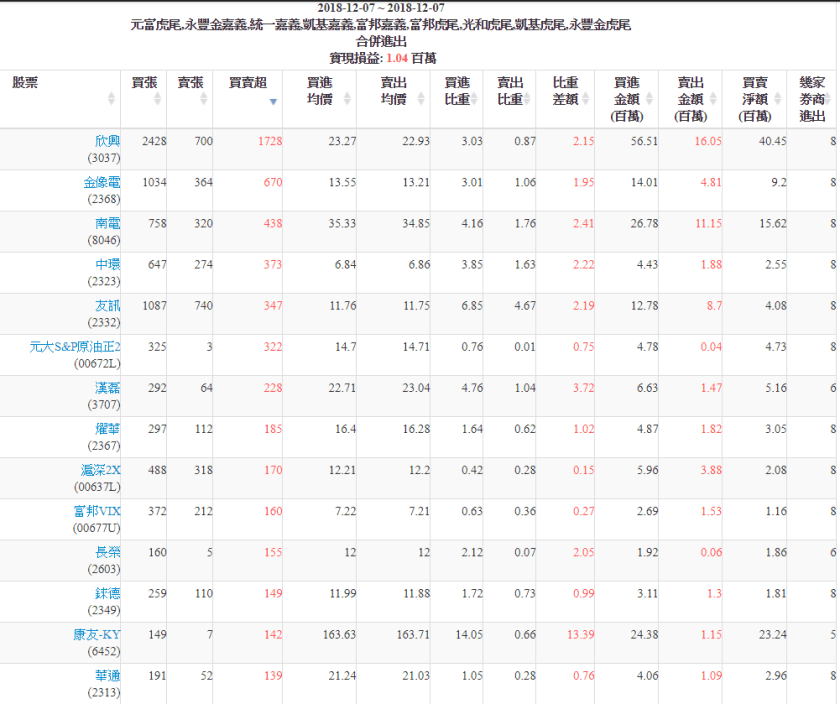Click the sort arrows in 賣出比重 header
This screenshot has height=704, width=840.
528,99
